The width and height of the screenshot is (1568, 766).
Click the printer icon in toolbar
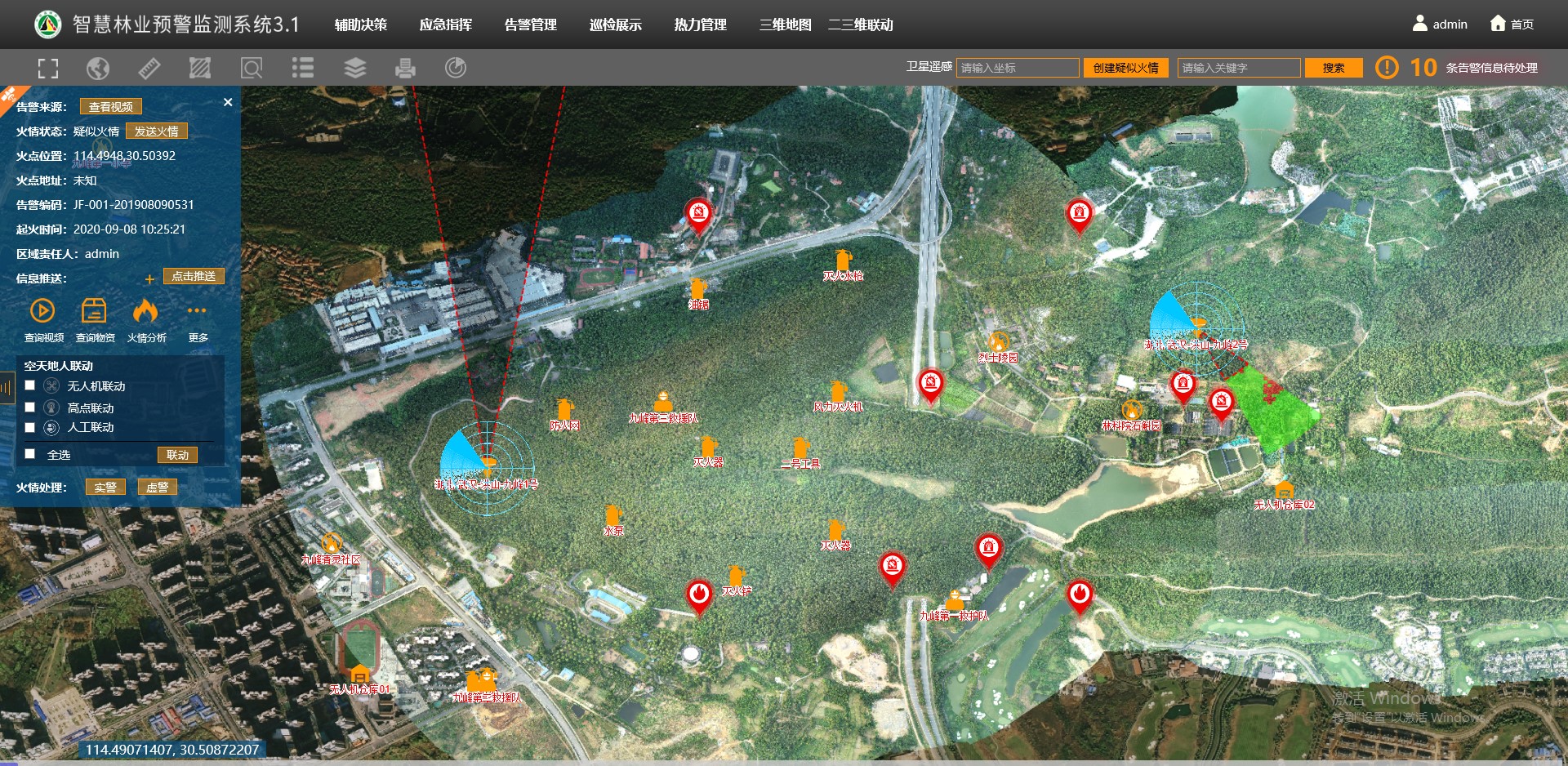pos(405,69)
